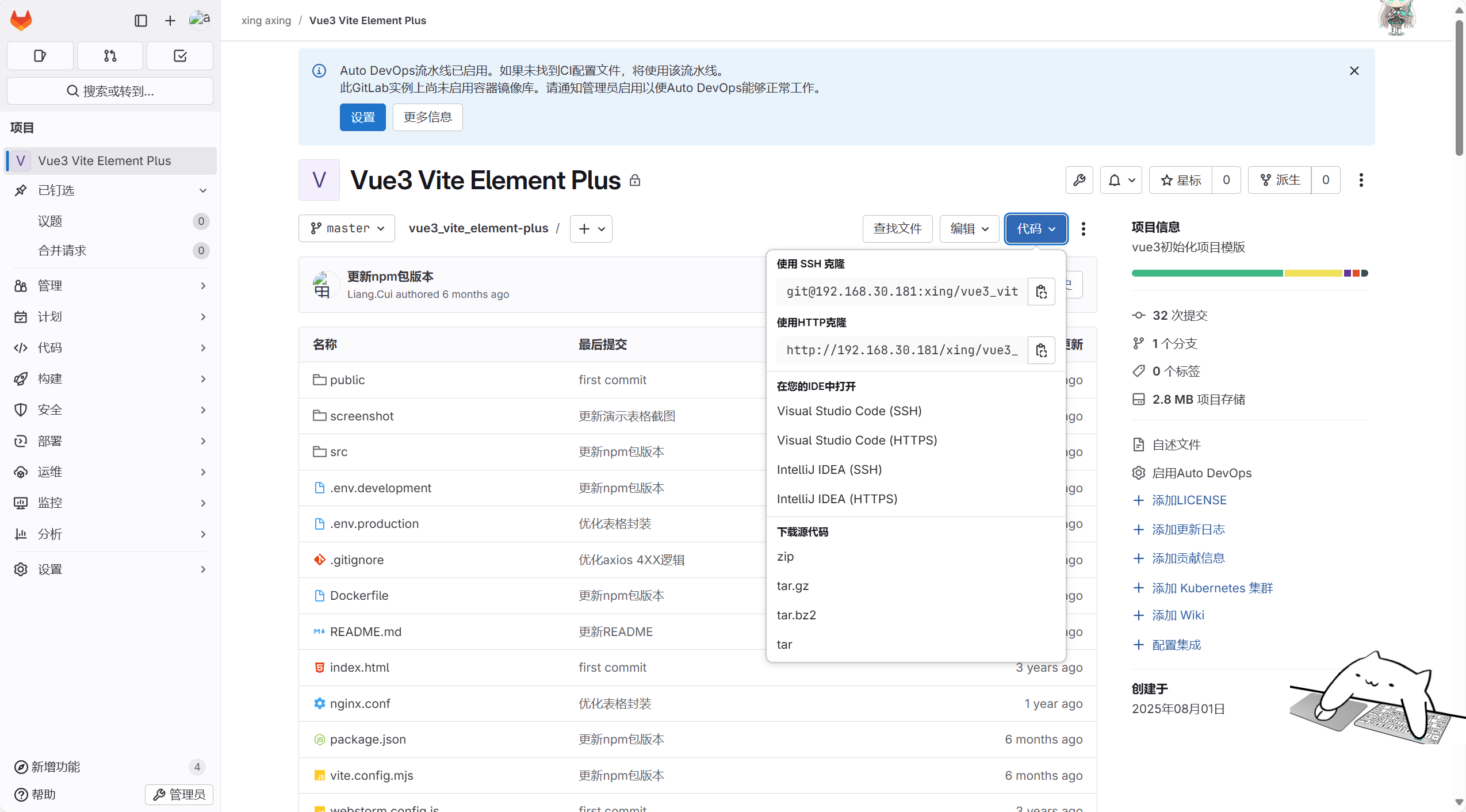Open nginx.conf file
Viewport: 1466px width, 812px height.
click(360, 704)
